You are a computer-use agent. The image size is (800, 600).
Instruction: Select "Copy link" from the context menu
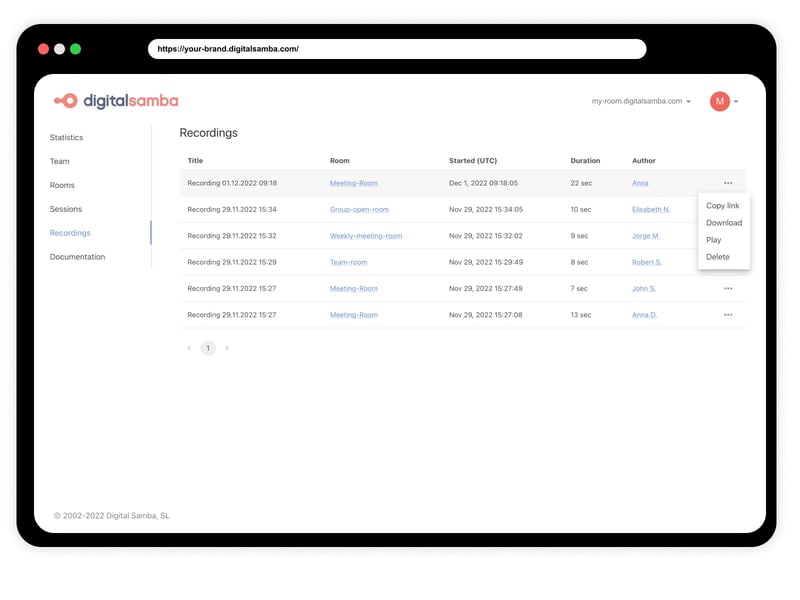[x=722, y=205]
